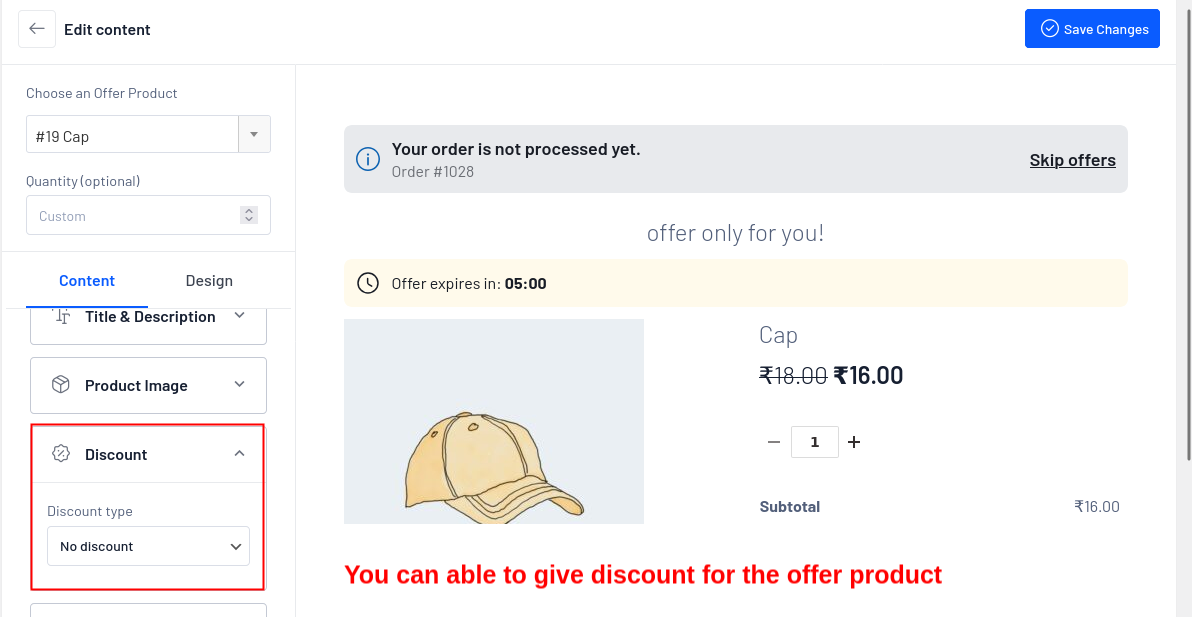Viewport: 1192px width, 617px height.
Task: Click the Title & Description text icon
Action: coord(62,317)
